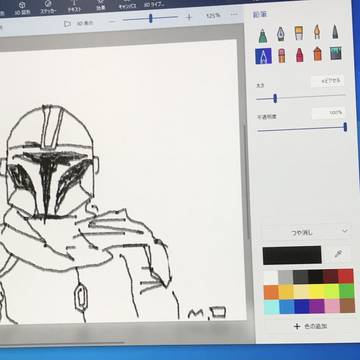This screenshot has width=360, height=360.
Task: Choose the orange color swatch
Action: [271, 292]
